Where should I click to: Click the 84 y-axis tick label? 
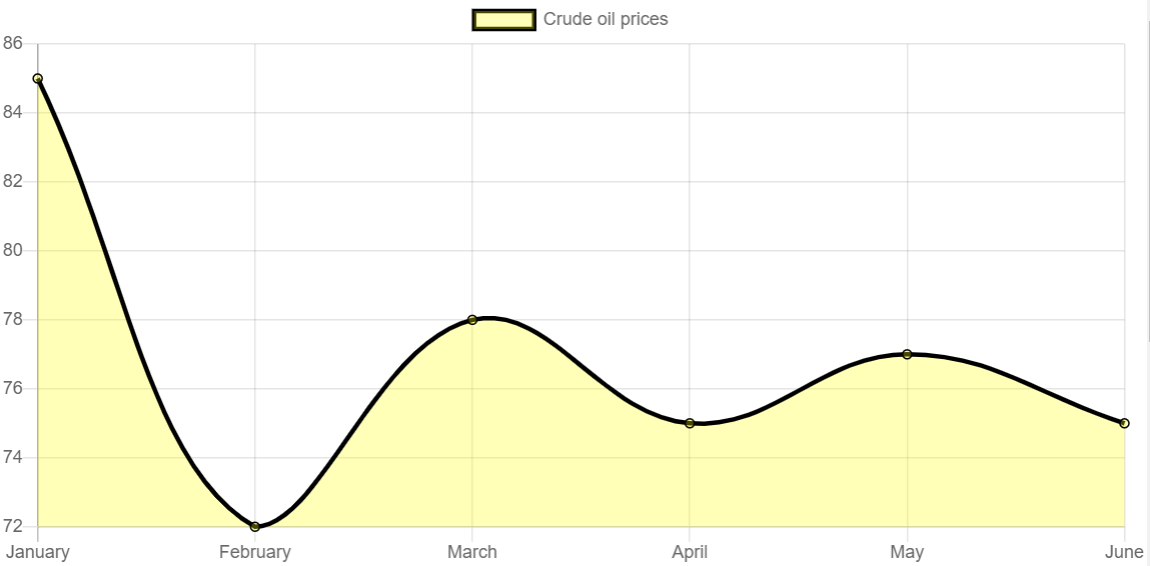[x=13, y=112]
